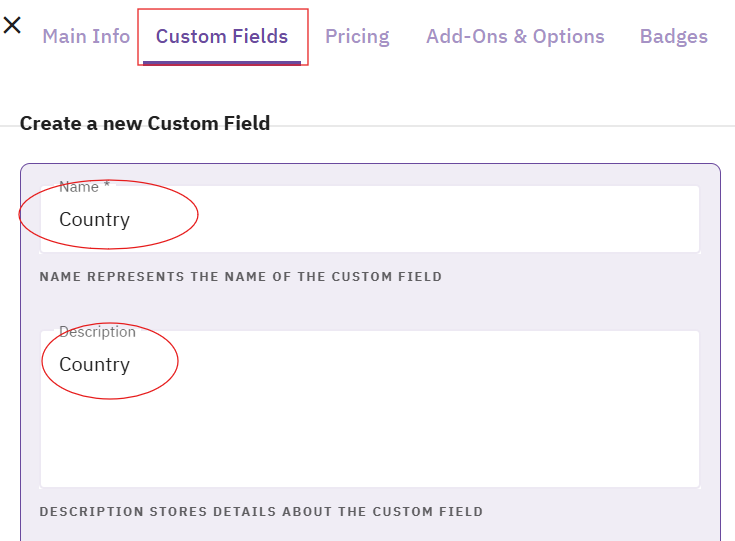Place cursor on 'Country' in Description field
Screen dimensions: 735x541
pyautogui.click(x=94, y=365)
